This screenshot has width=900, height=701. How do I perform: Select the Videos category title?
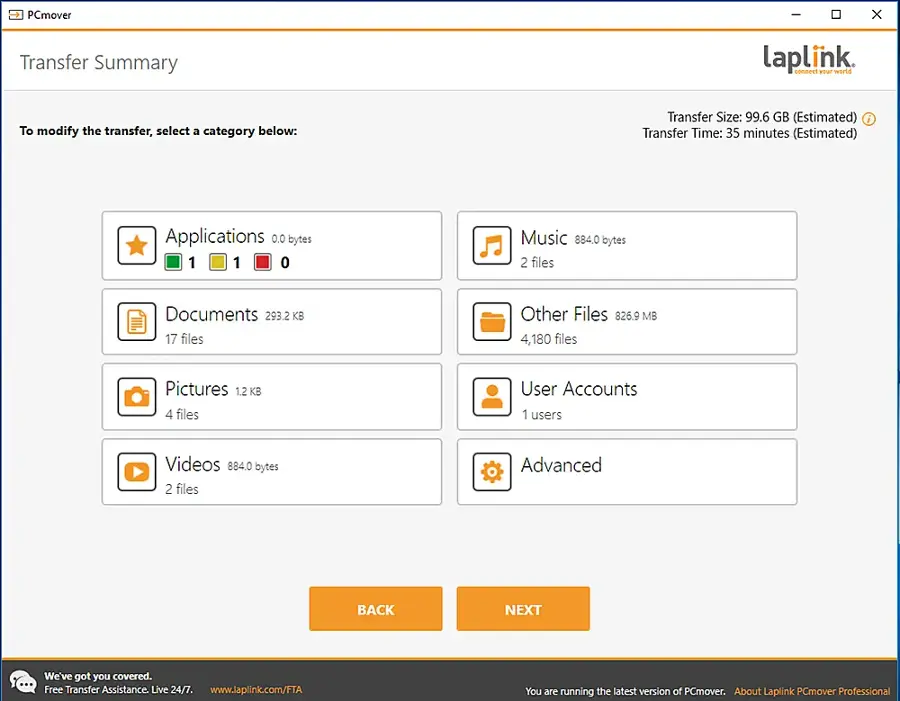193,464
